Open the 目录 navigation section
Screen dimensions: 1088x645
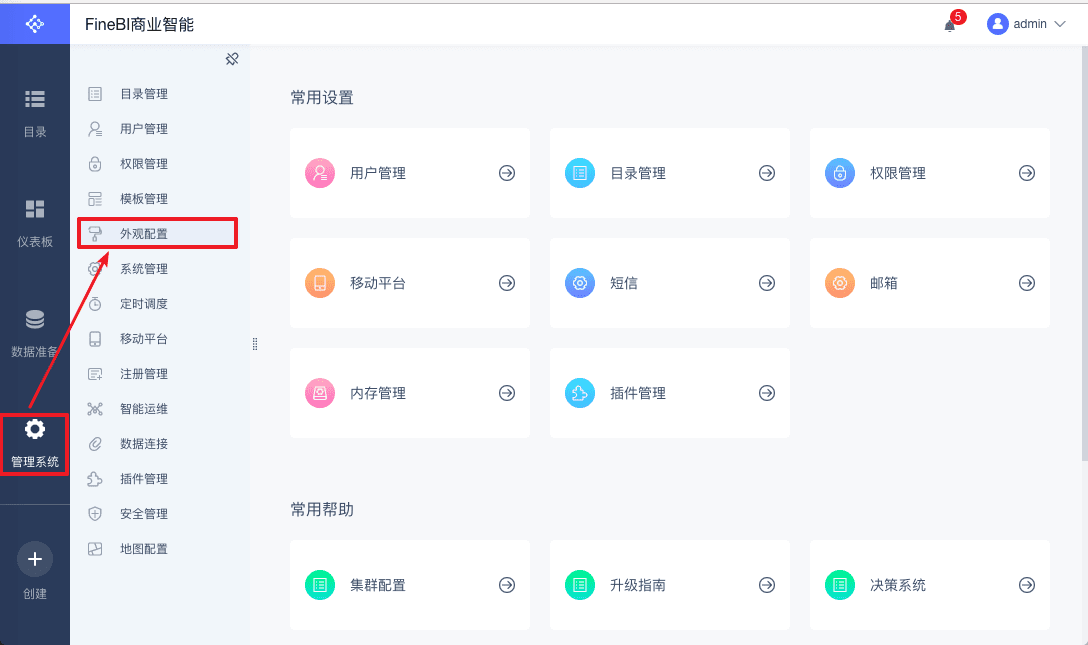pos(35,110)
